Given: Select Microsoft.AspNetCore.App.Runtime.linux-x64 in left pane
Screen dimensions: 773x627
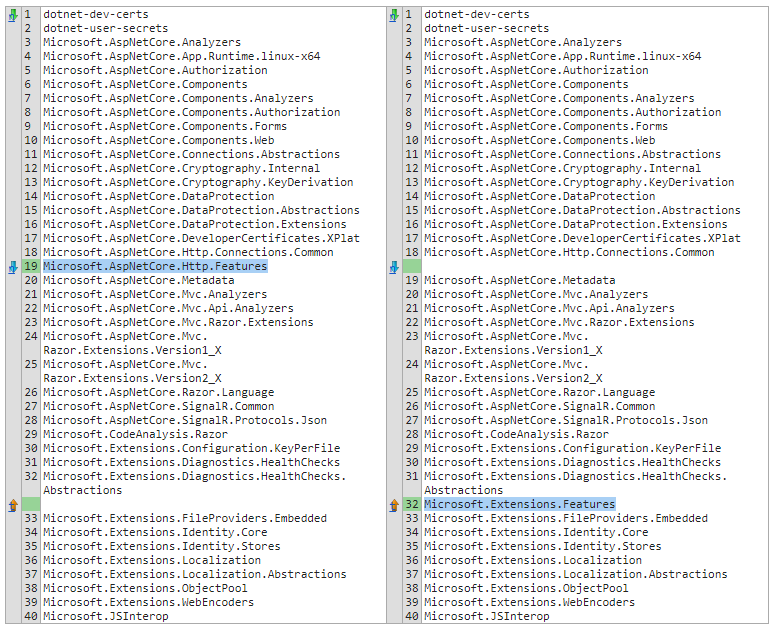Looking at the screenshot, I should [181, 56].
